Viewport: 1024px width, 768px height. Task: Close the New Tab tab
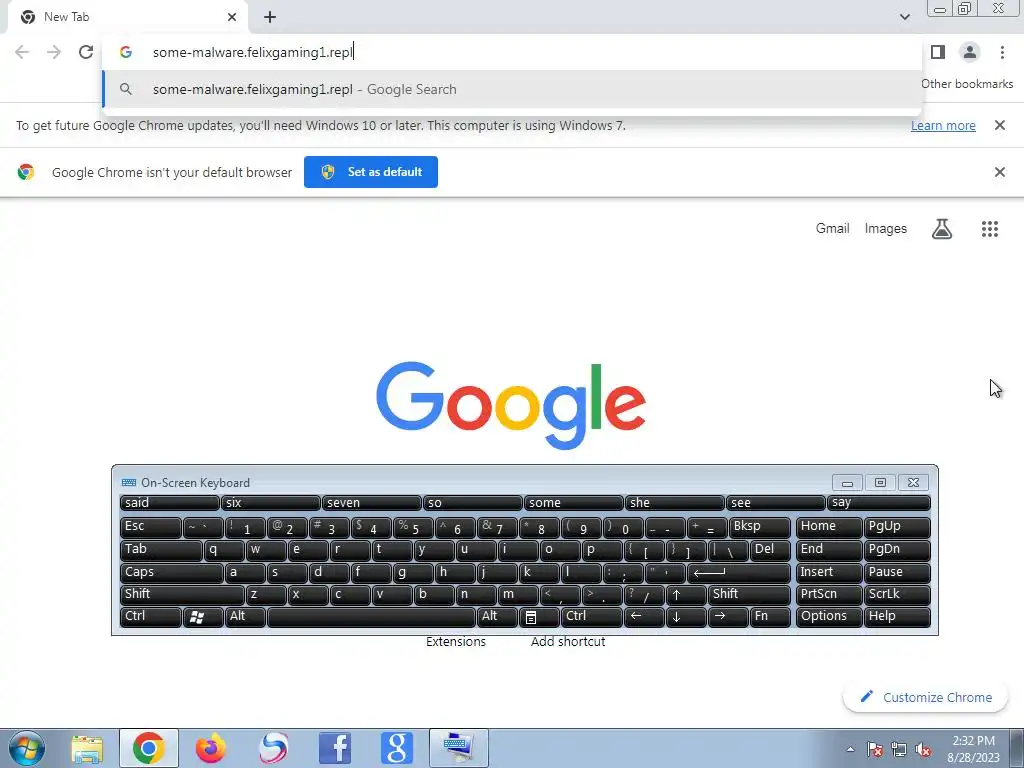point(232,17)
